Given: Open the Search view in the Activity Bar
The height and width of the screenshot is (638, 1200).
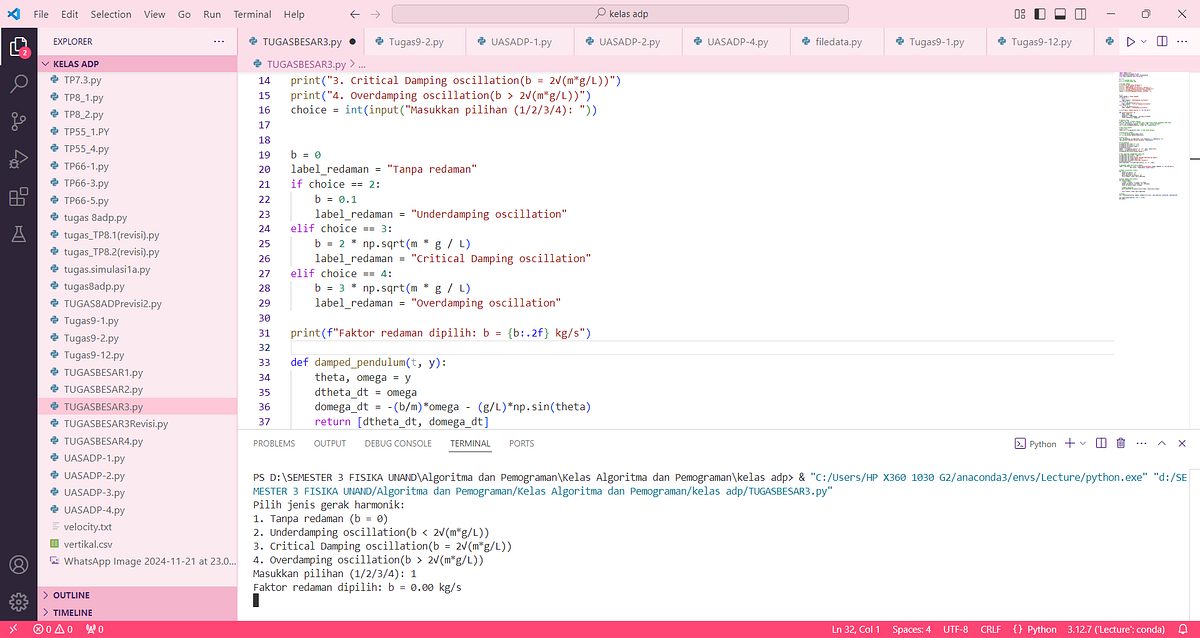Looking at the screenshot, I should click(18, 85).
